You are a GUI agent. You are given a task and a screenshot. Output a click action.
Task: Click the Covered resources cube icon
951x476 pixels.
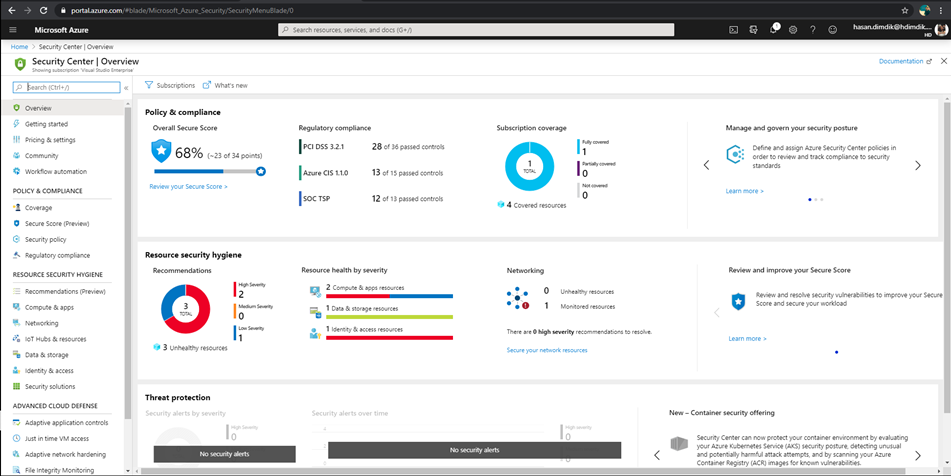point(500,205)
